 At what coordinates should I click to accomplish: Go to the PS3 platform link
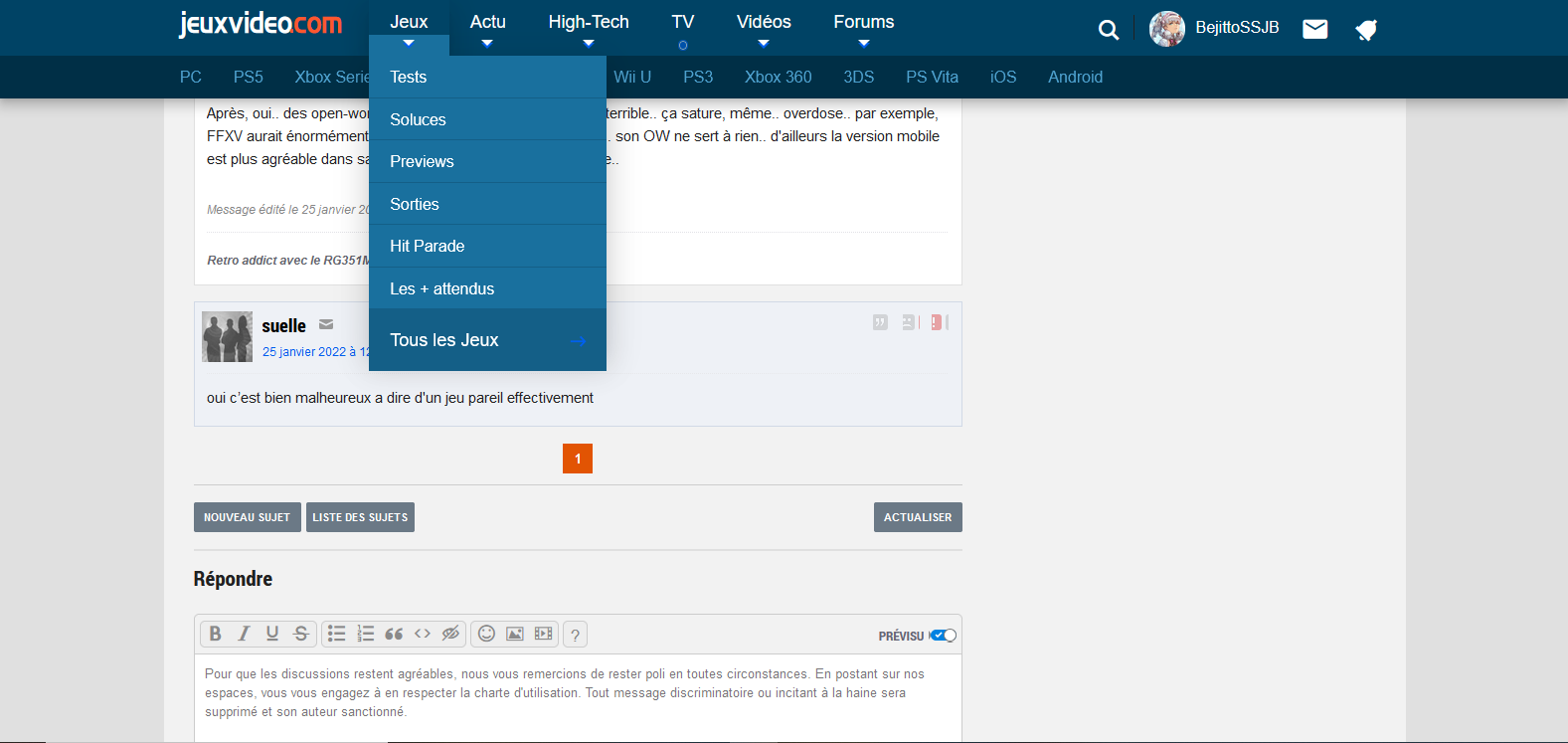698,77
